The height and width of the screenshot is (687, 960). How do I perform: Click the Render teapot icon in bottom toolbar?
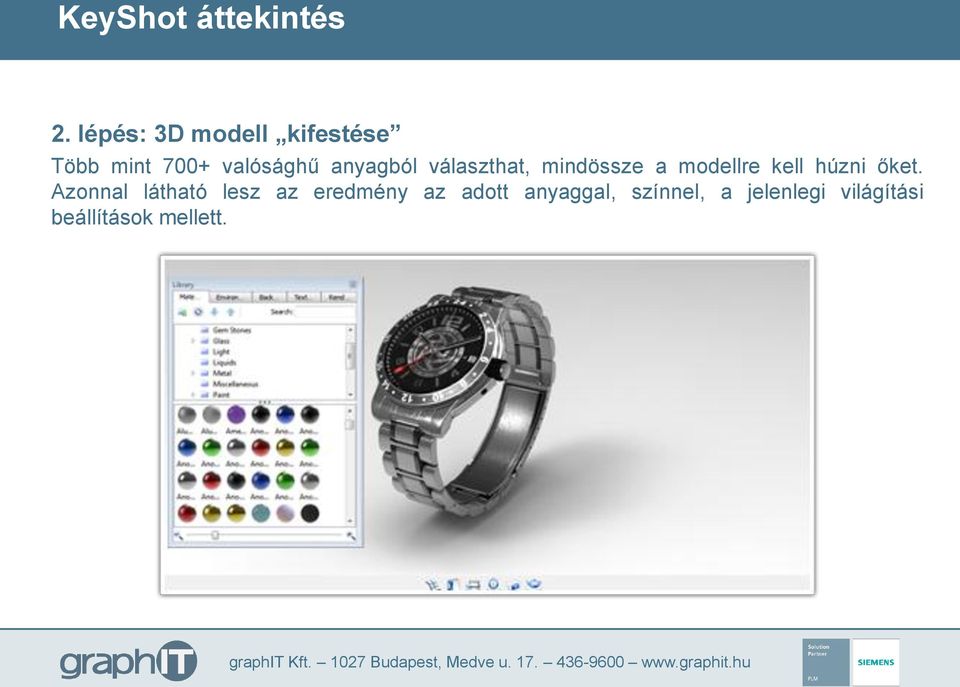click(x=534, y=584)
